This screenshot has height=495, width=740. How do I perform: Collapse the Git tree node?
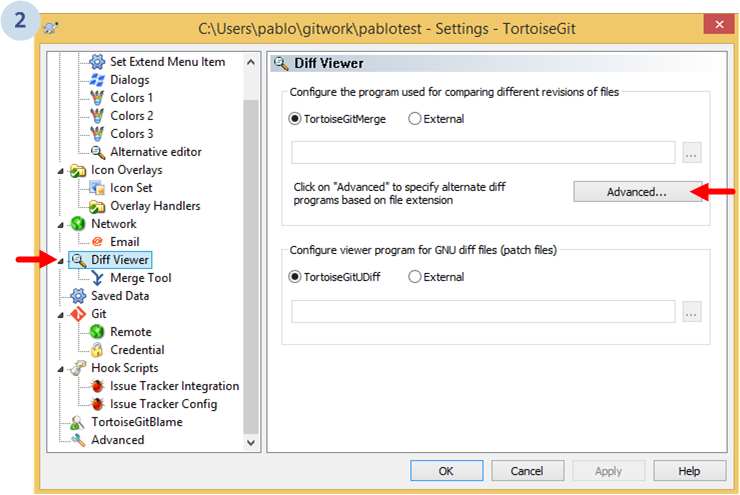(x=61, y=315)
